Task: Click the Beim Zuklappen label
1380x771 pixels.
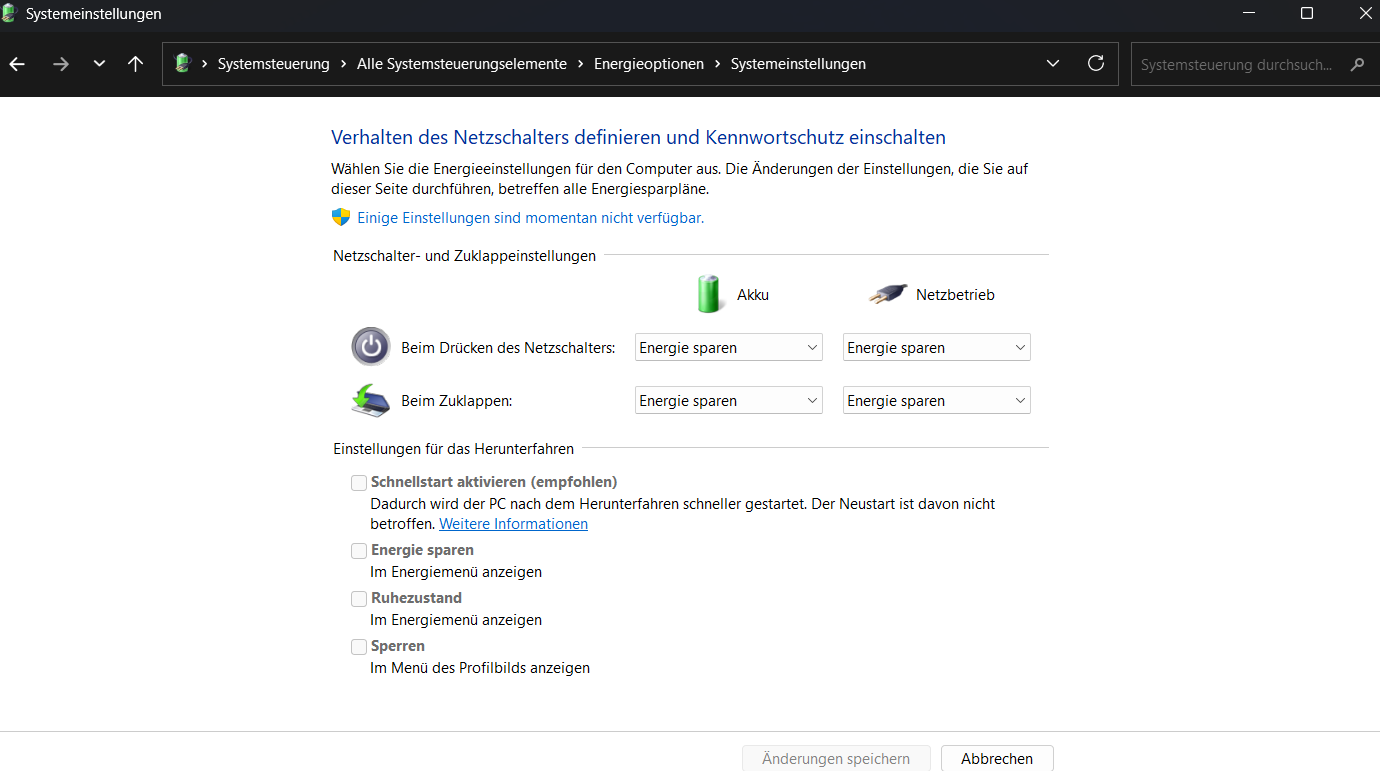Action: (457, 401)
